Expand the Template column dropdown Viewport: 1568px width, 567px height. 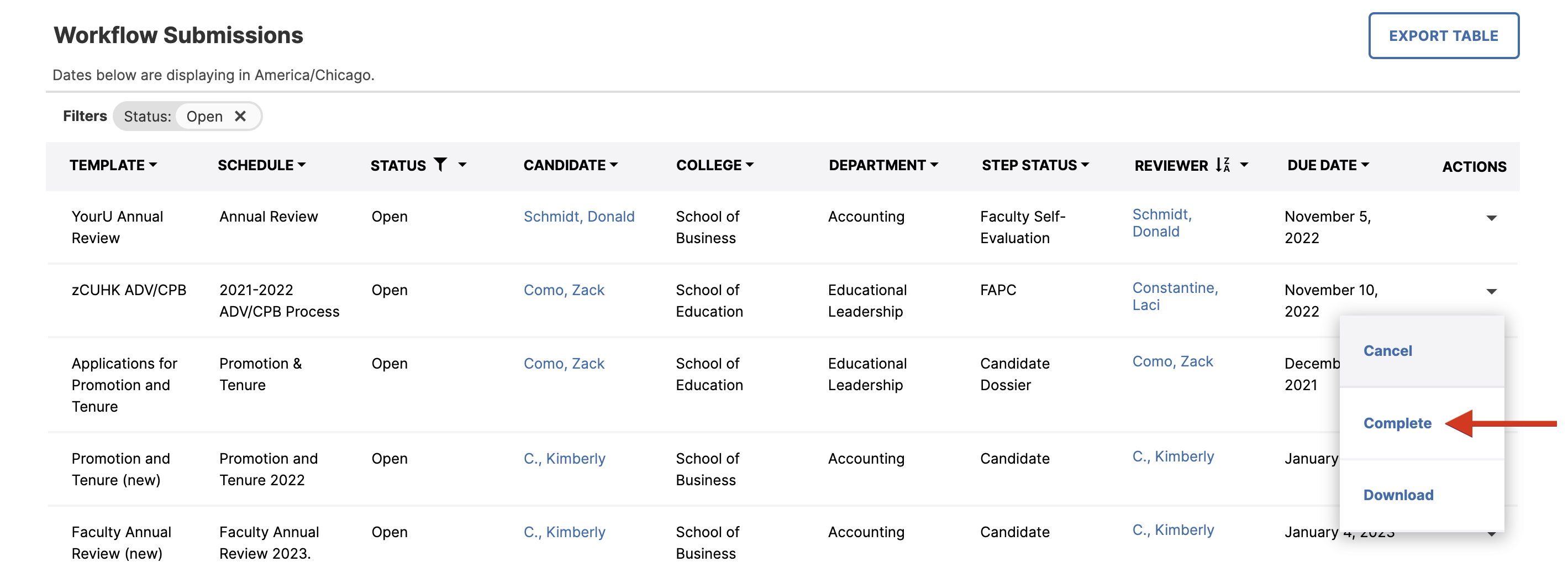click(153, 165)
